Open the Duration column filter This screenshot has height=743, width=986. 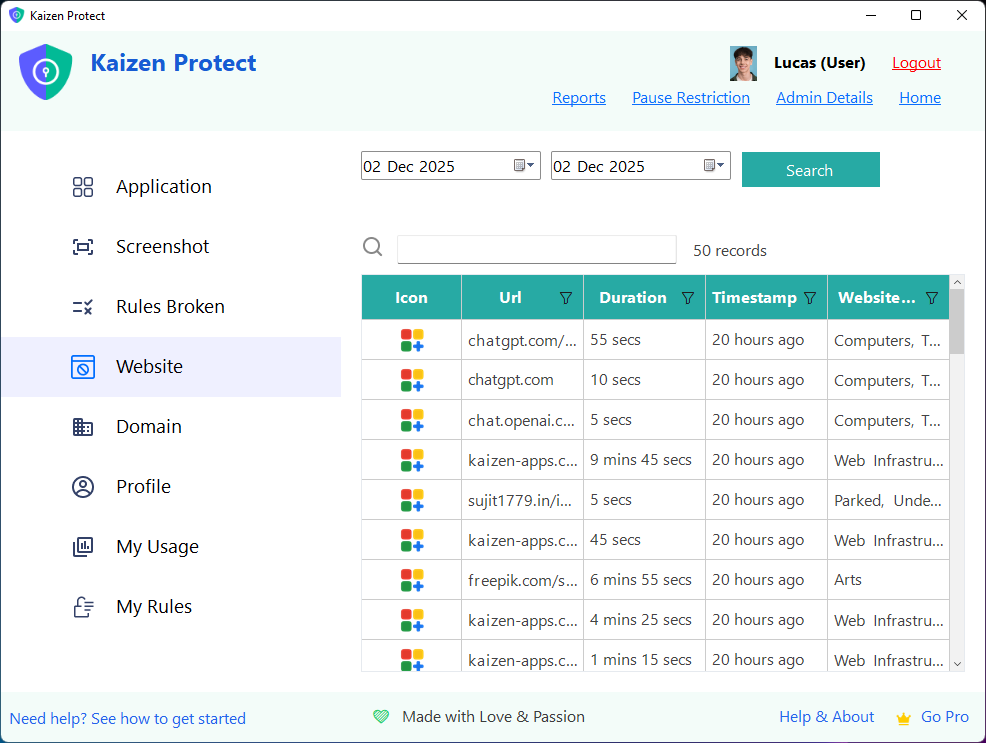688,297
